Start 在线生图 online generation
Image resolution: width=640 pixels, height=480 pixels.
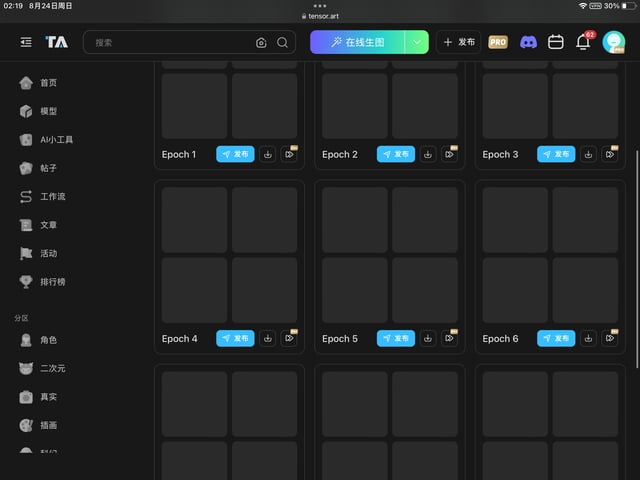[358, 42]
